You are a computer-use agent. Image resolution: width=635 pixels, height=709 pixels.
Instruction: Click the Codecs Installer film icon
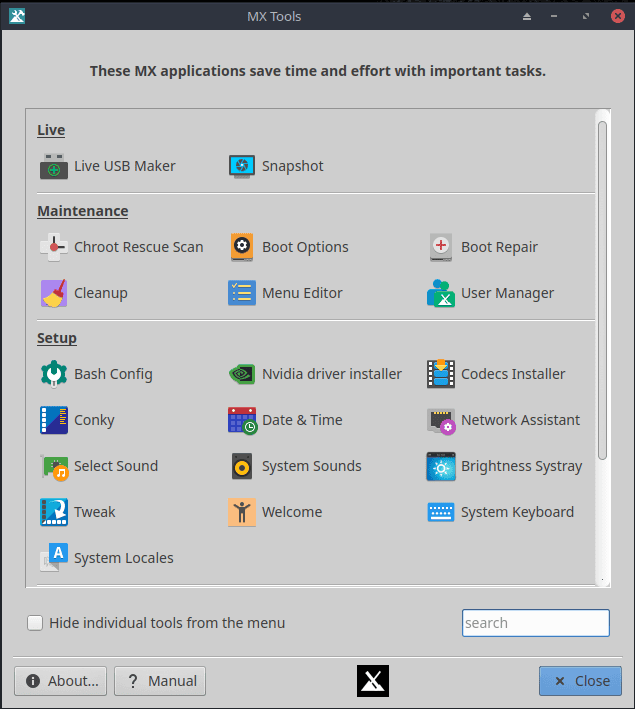pyautogui.click(x=441, y=374)
